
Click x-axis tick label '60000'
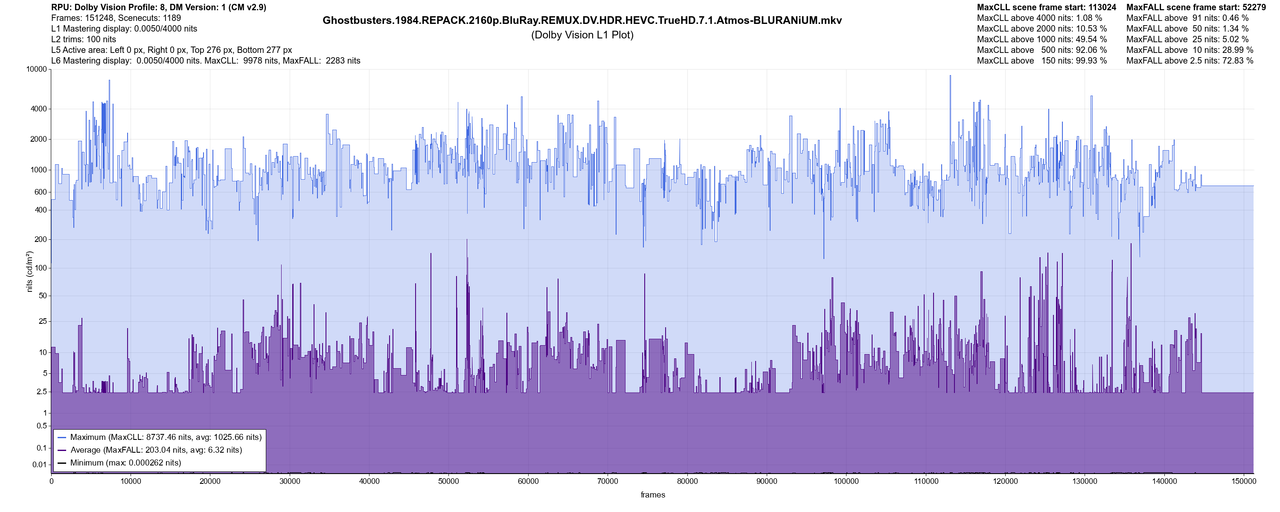click(x=528, y=482)
